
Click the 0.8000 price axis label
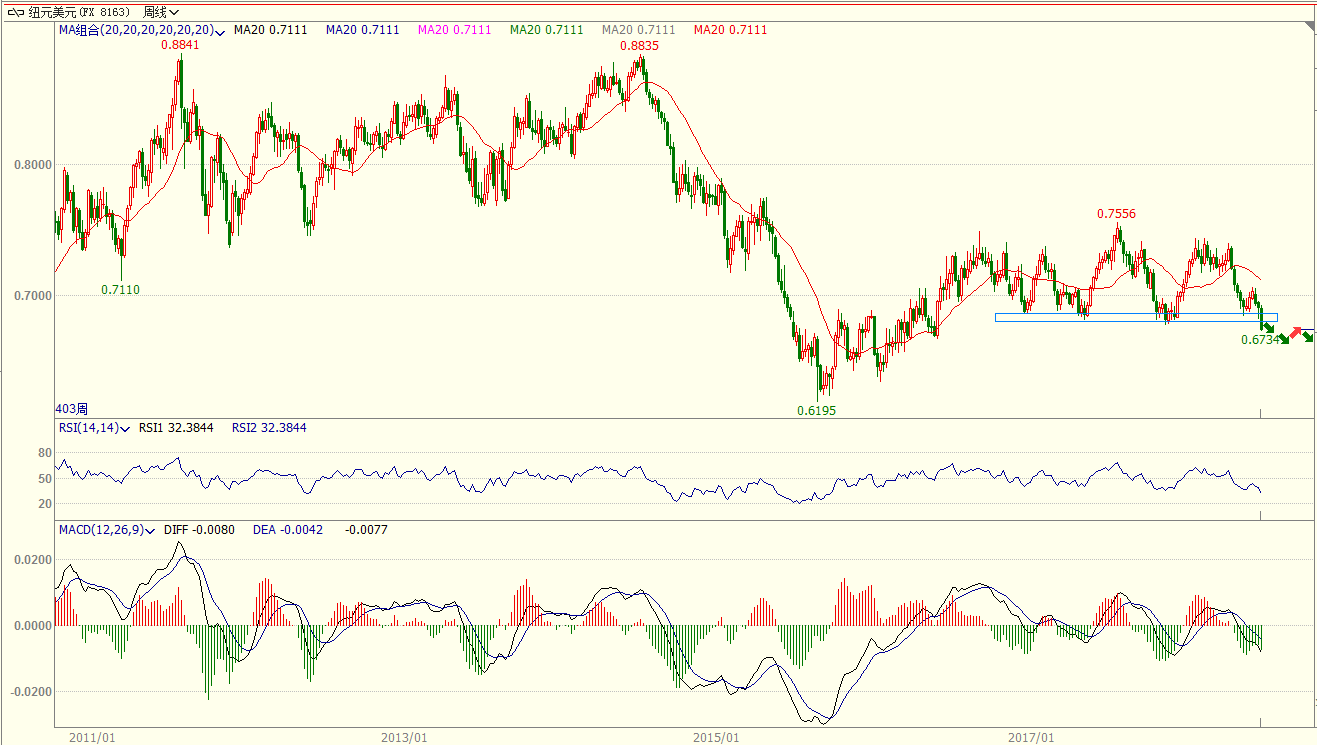point(31,164)
